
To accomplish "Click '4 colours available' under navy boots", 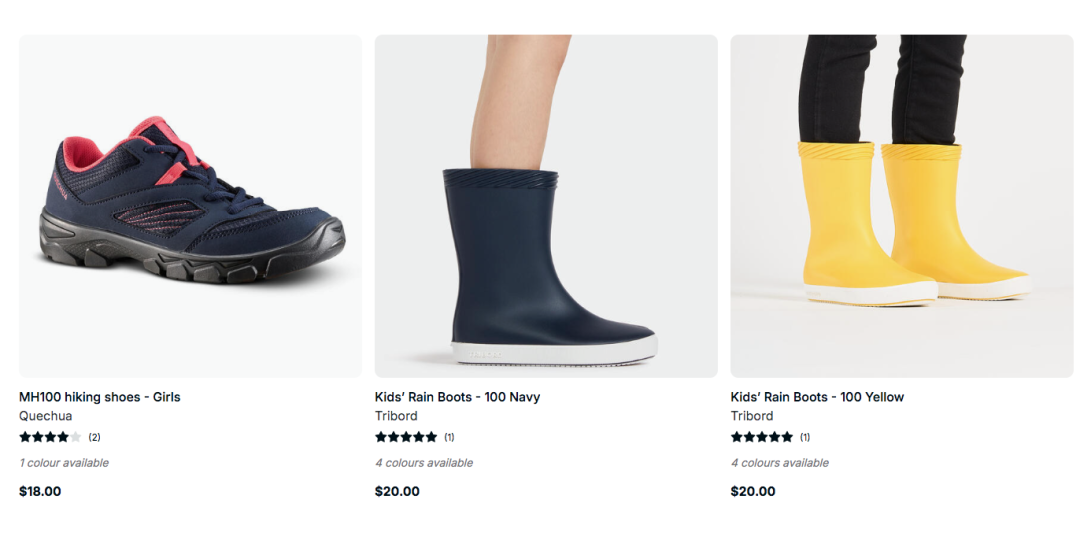I will click(x=424, y=463).
